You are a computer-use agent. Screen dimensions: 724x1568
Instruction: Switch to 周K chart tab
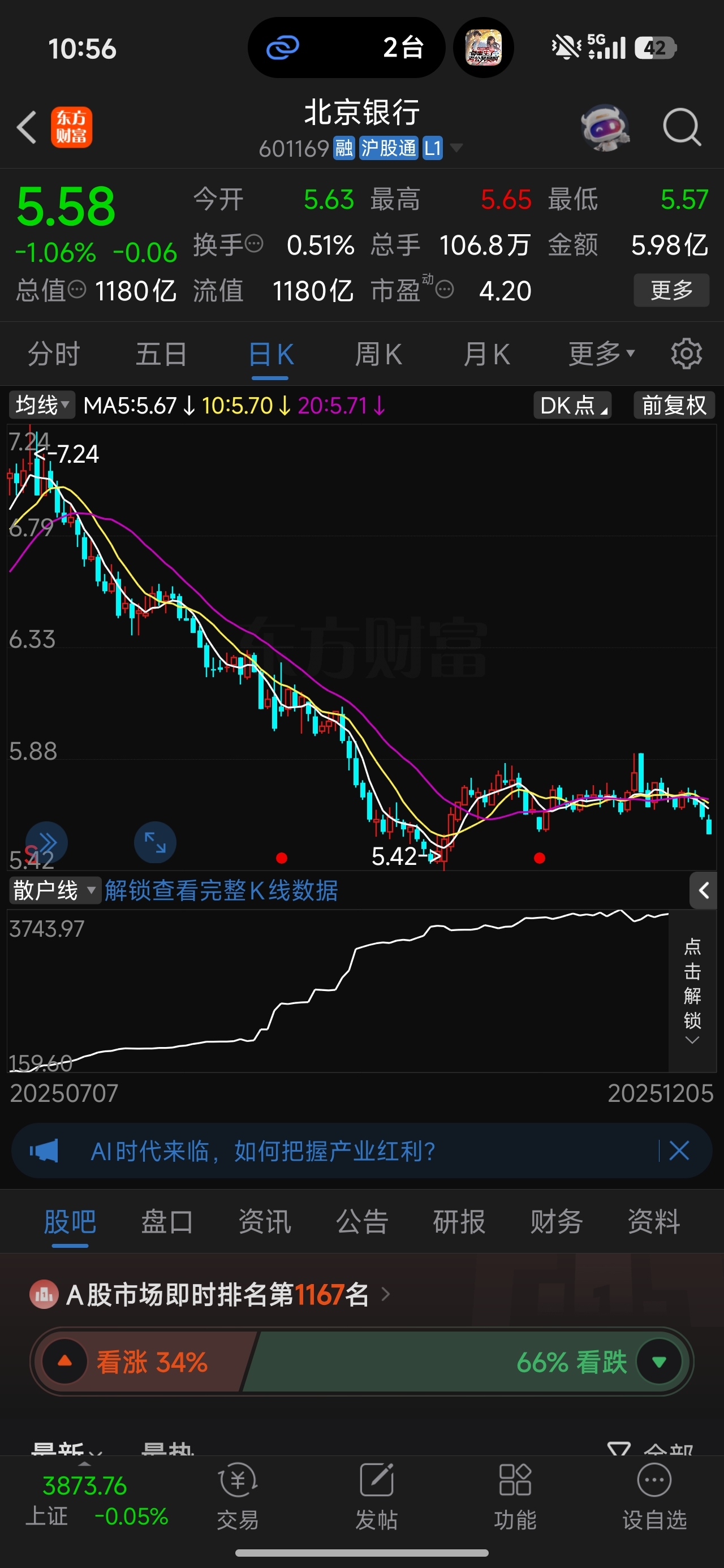(378, 354)
